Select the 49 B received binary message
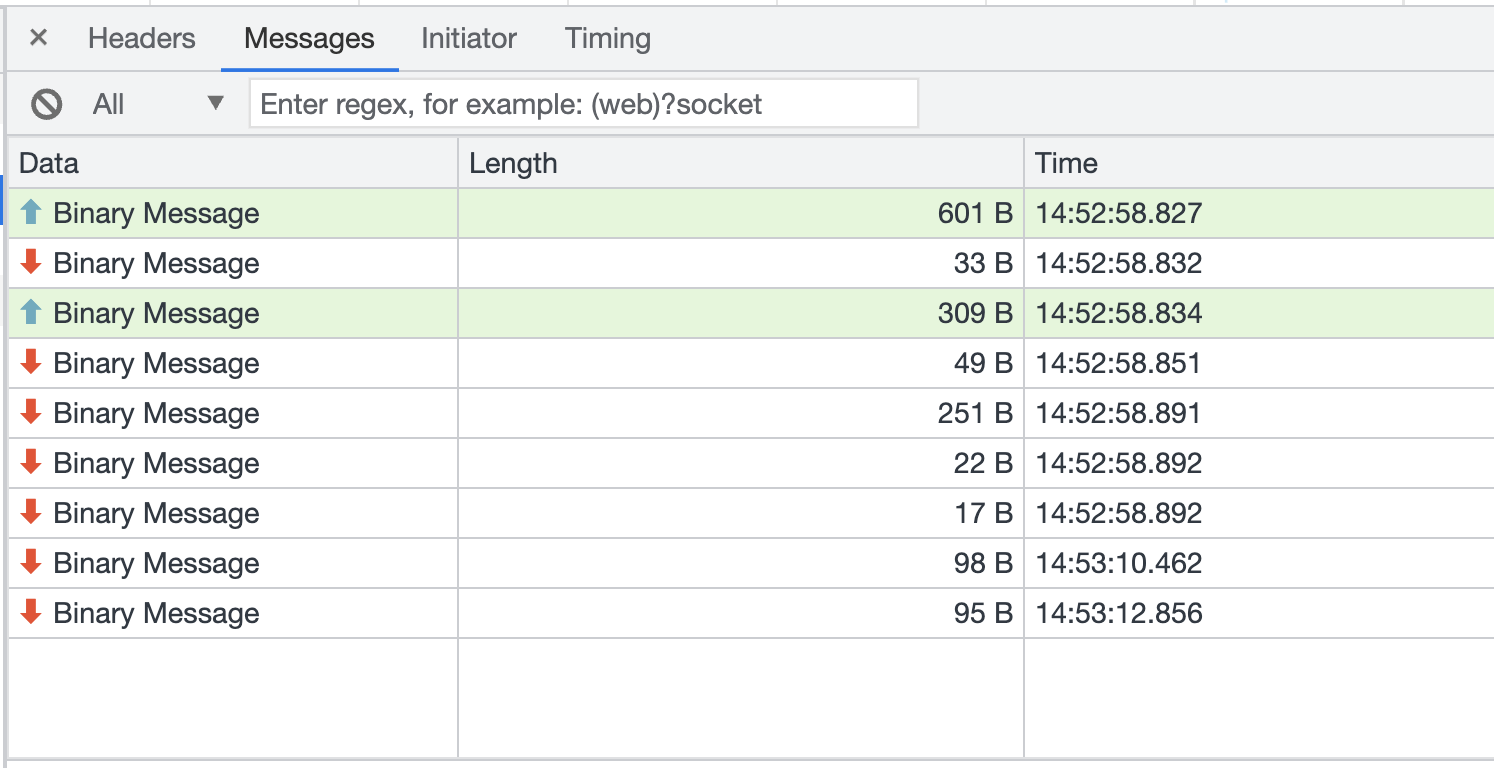Viewport: 1494px width, 768px height. tap(156, 363)
